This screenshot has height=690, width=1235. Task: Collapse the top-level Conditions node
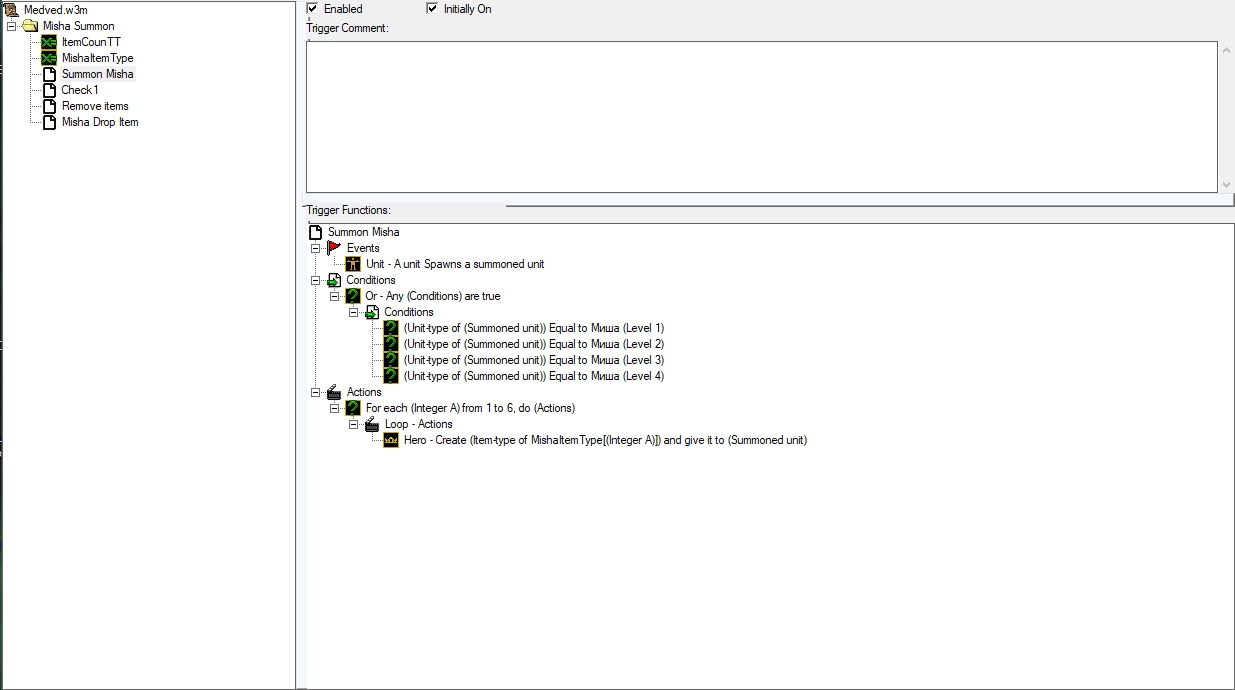316,280
